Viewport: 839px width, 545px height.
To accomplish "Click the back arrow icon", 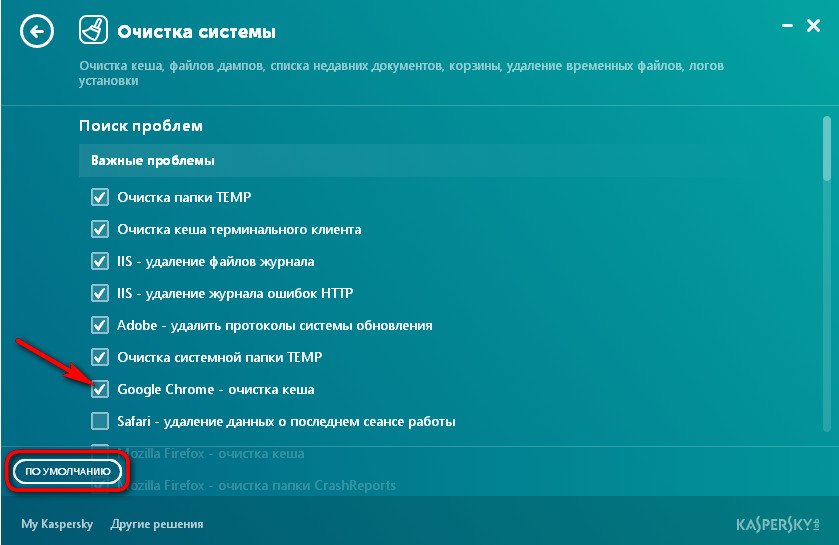I will (37, 33).
